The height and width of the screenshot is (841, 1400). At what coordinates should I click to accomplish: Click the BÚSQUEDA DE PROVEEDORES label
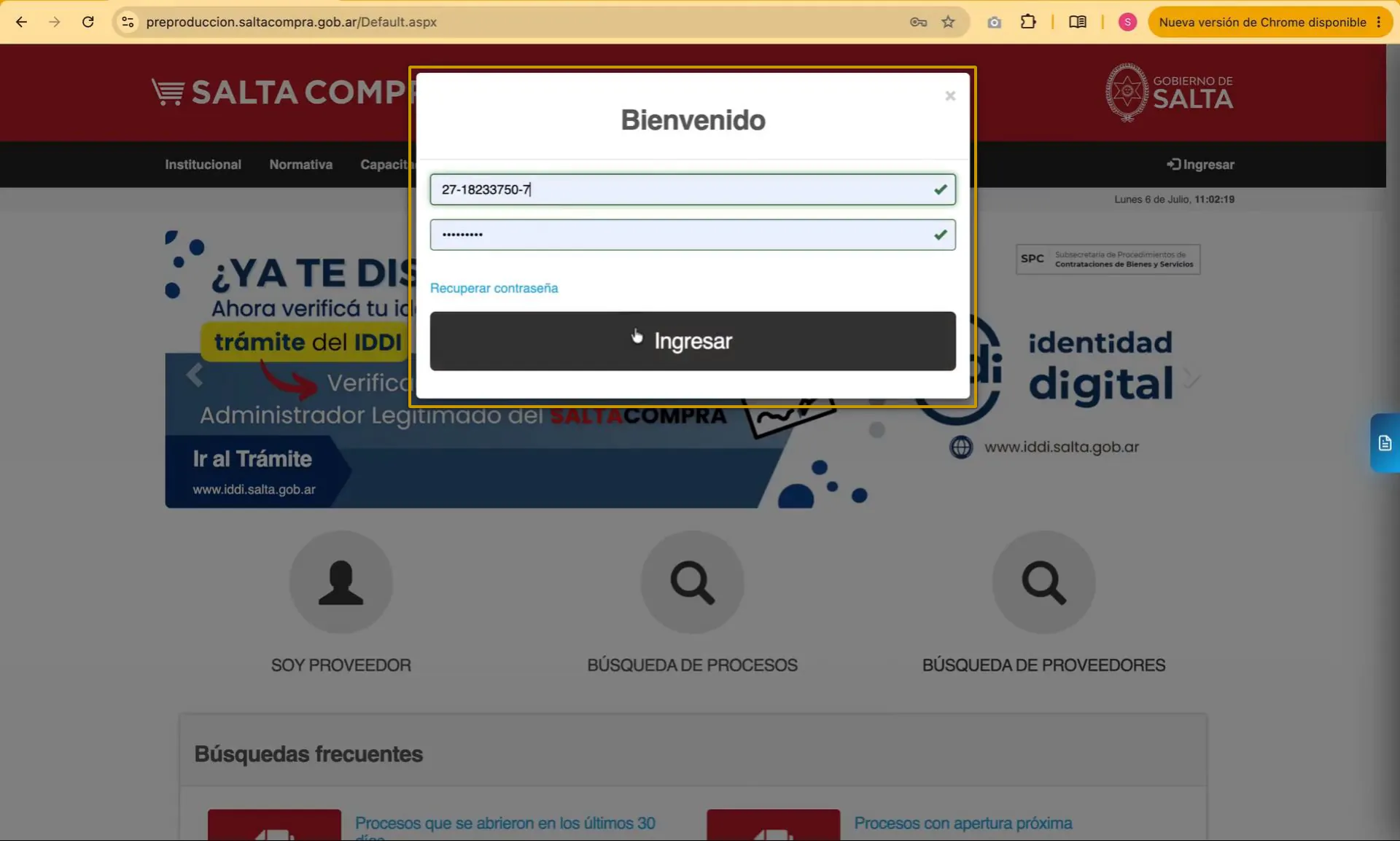pyautogui.click(x=1043, y=665)
